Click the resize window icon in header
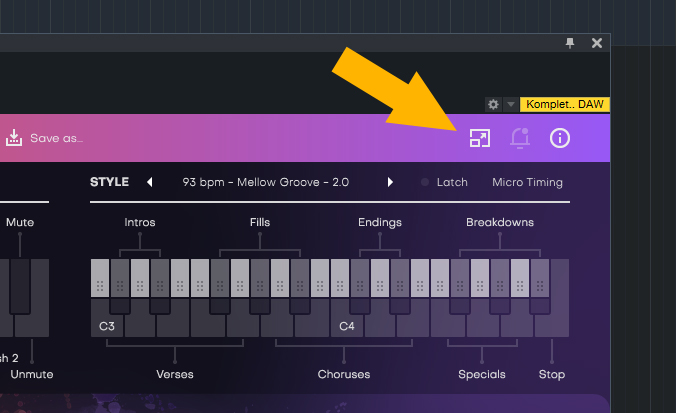 tap(480, 138)
